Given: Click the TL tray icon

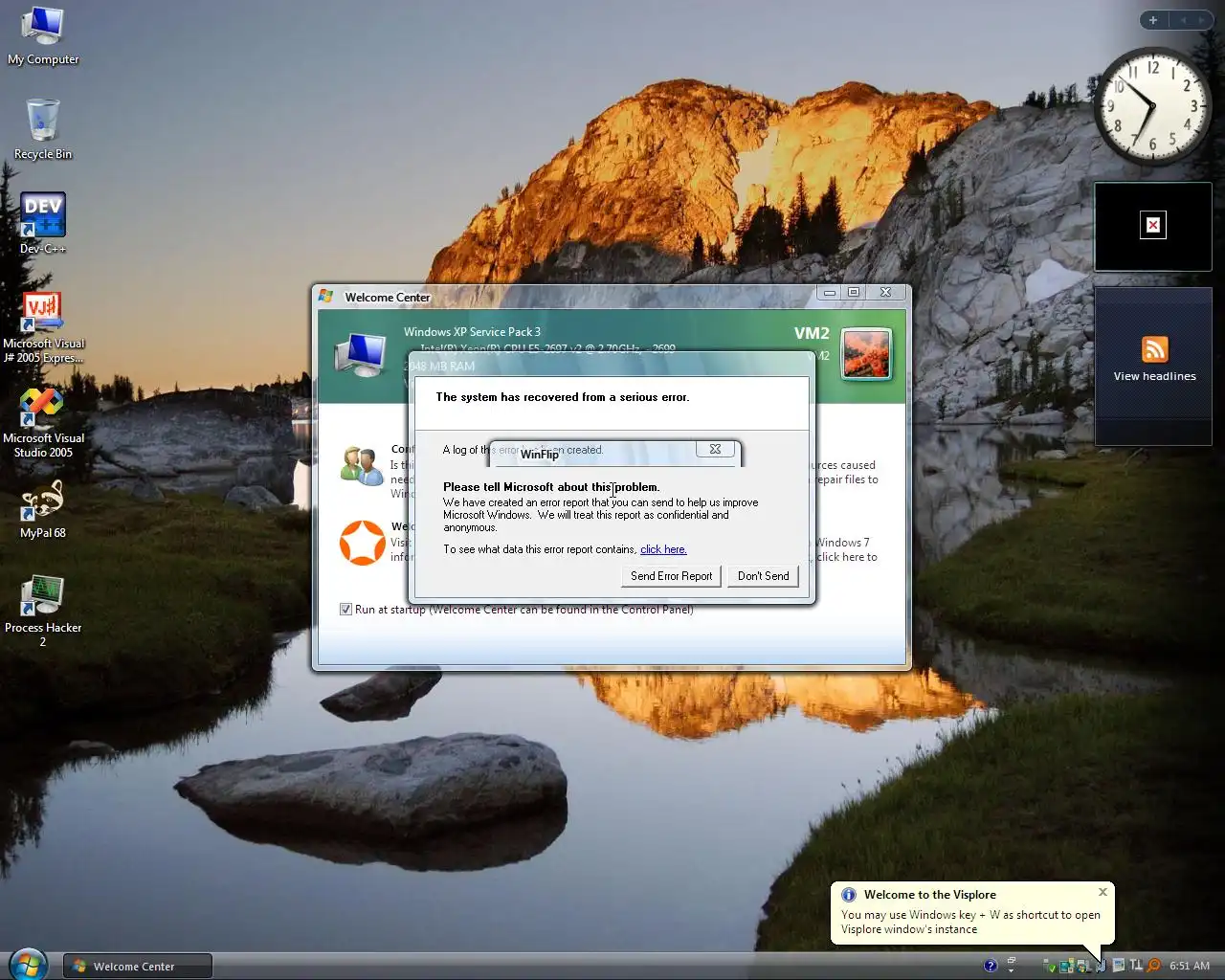Looking at the screenshot, I should pyautogui.click(x=1136, y=966).
